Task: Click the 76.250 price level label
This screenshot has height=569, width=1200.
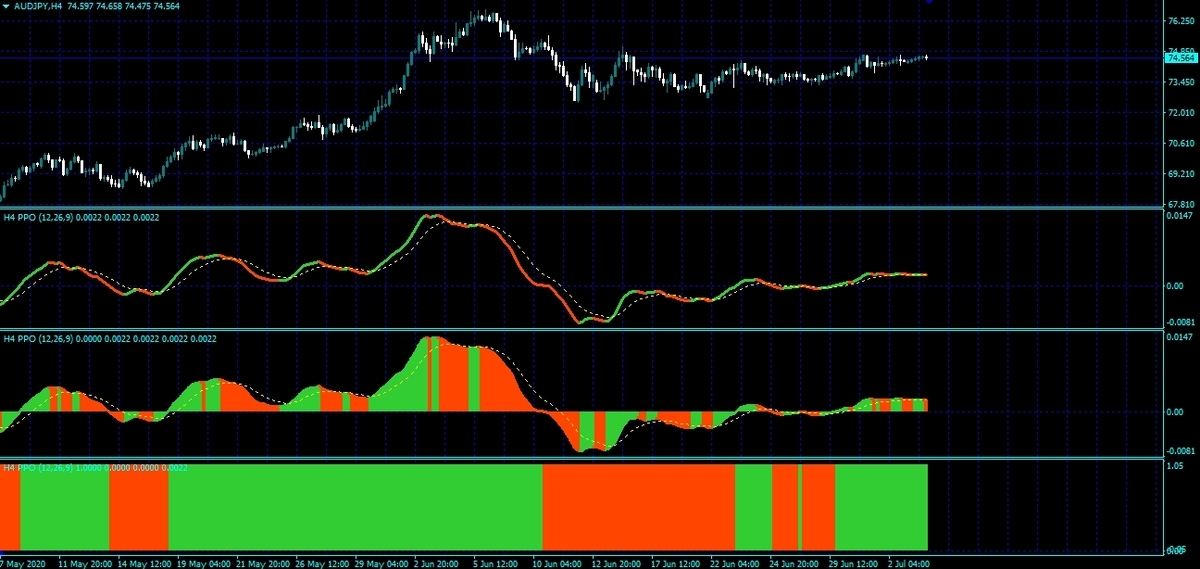Action: pos(1181,21)
